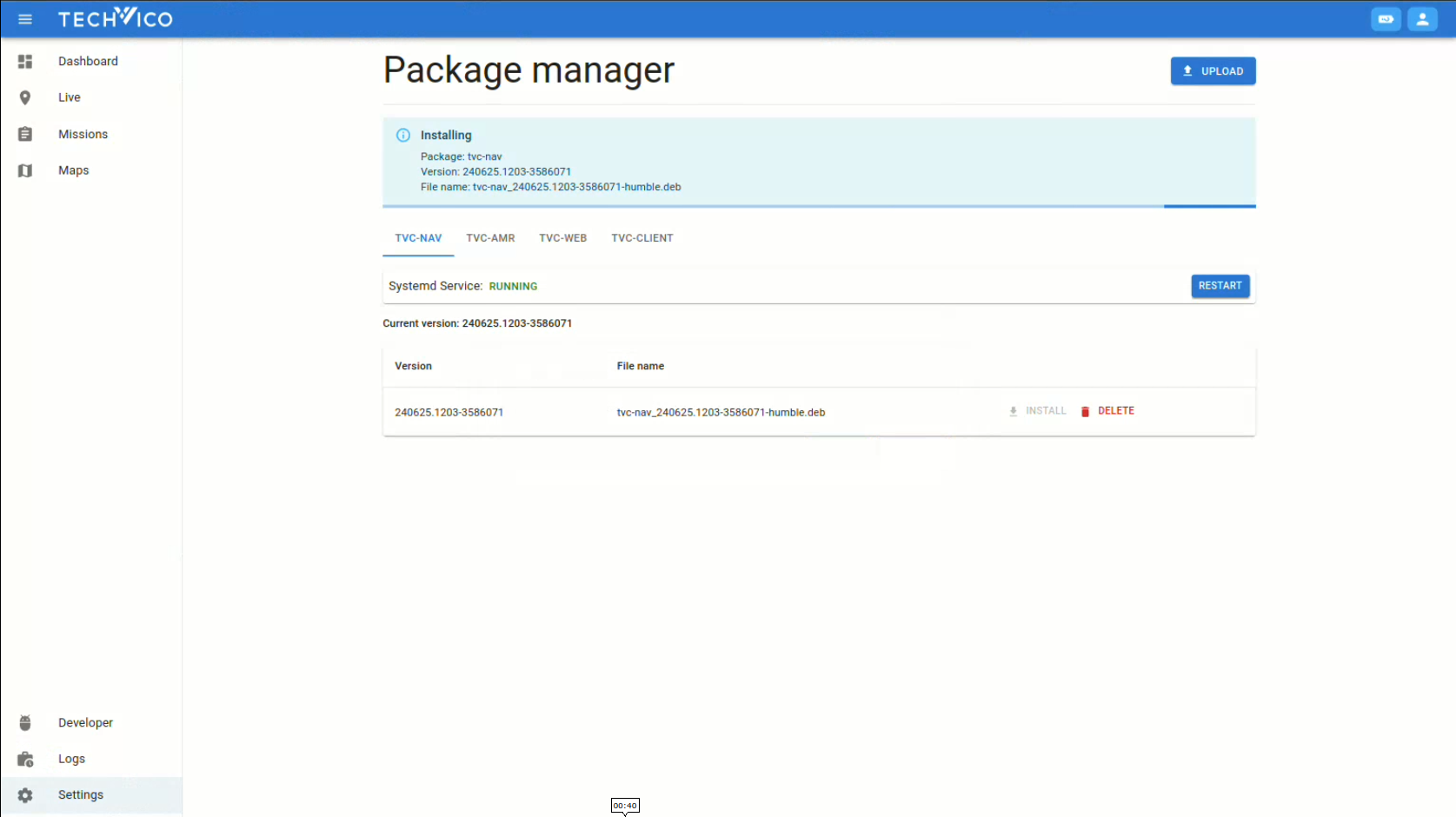Switch to the TVC-WEB tab
This screenshot has width=1456, height=817.
pyautogui.click(x=562, y=238)
